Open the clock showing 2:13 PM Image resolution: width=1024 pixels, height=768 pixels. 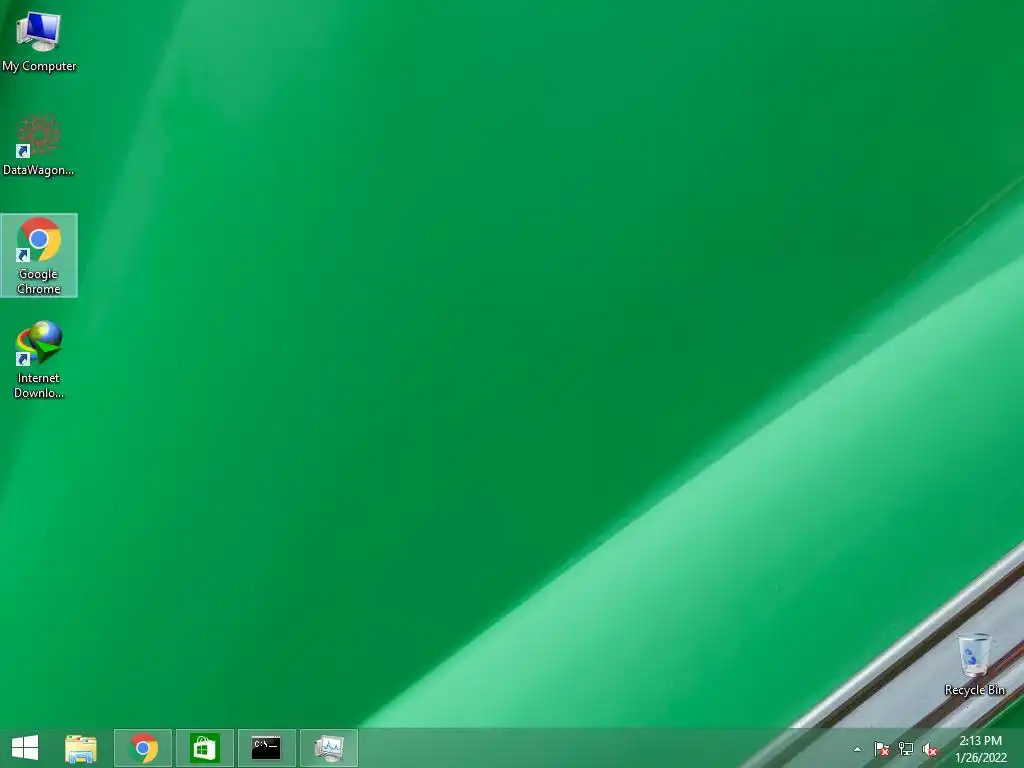(x=981, y=748)
